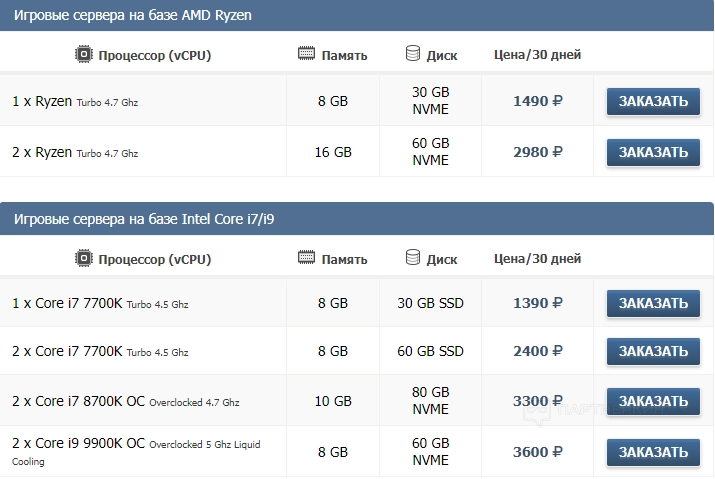Screen dimensions: 715x479
Task: Order the 2 x Ryzen 16 GB server
Action: click(x=653, y=152)
